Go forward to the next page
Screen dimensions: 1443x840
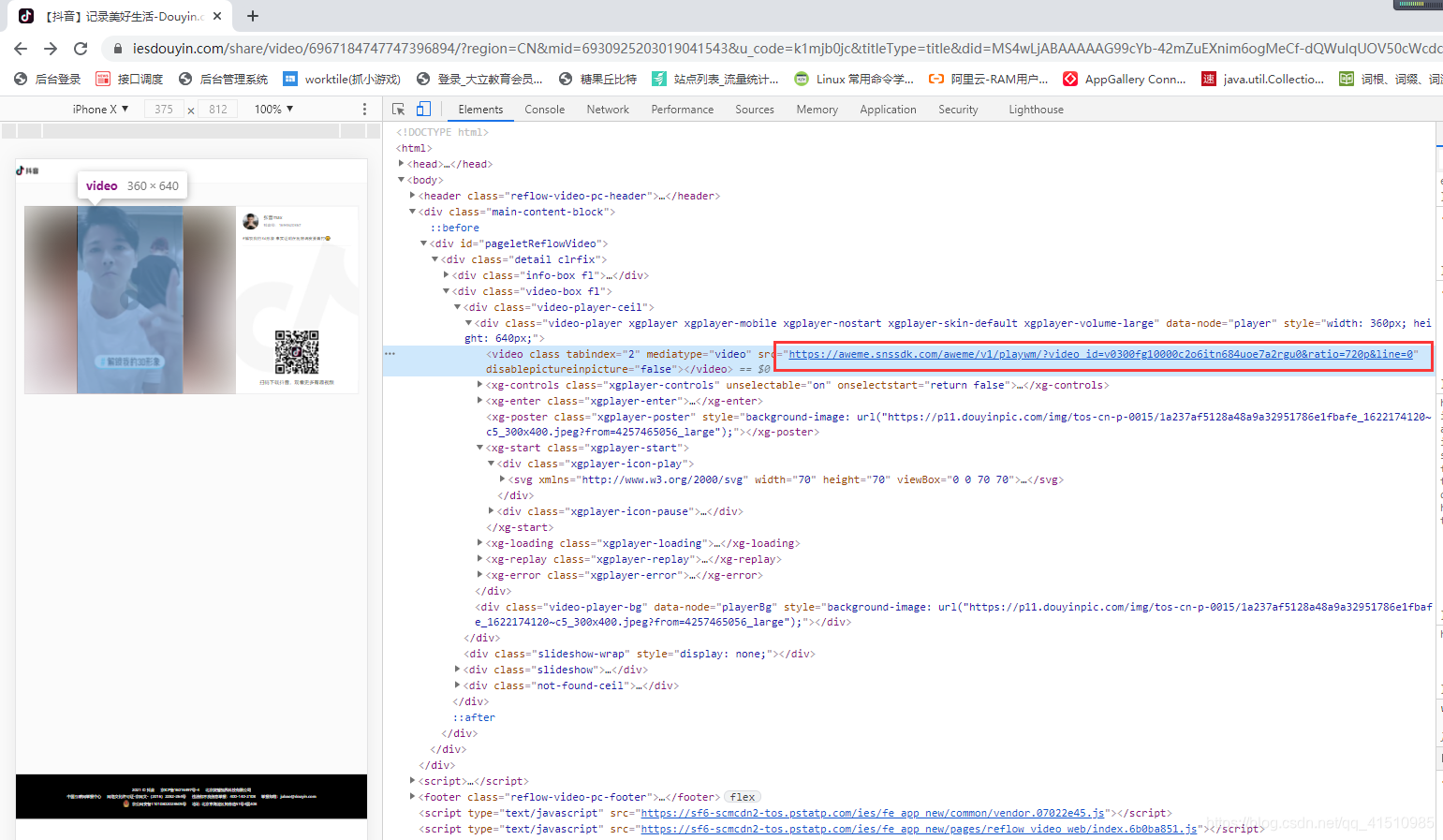(51, 49)
